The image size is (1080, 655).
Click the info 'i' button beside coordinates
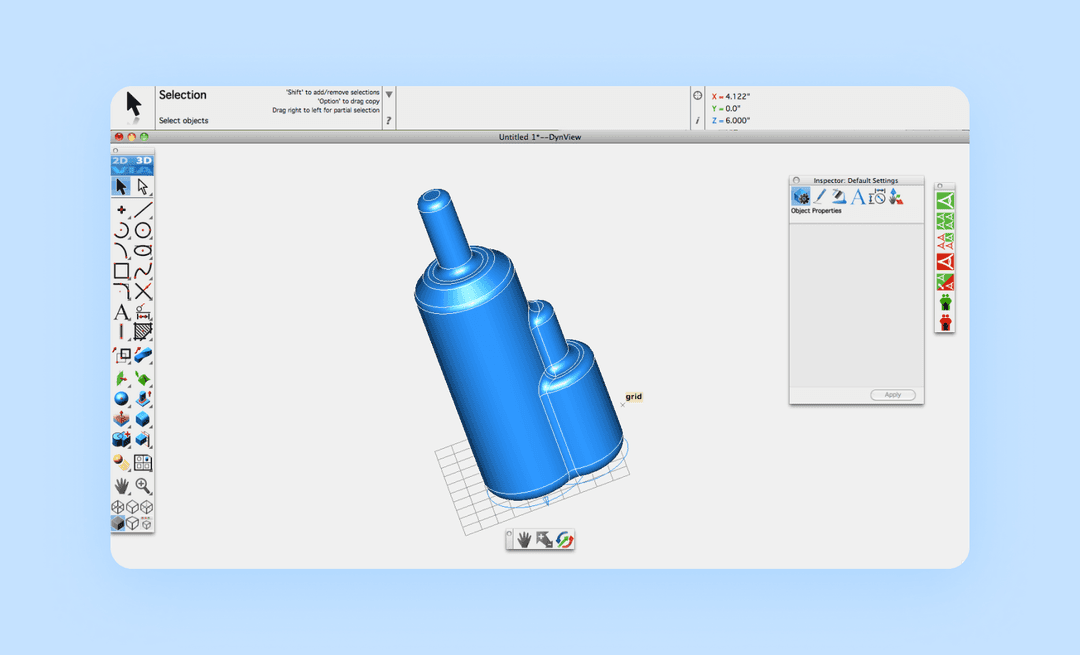(697, 121)
